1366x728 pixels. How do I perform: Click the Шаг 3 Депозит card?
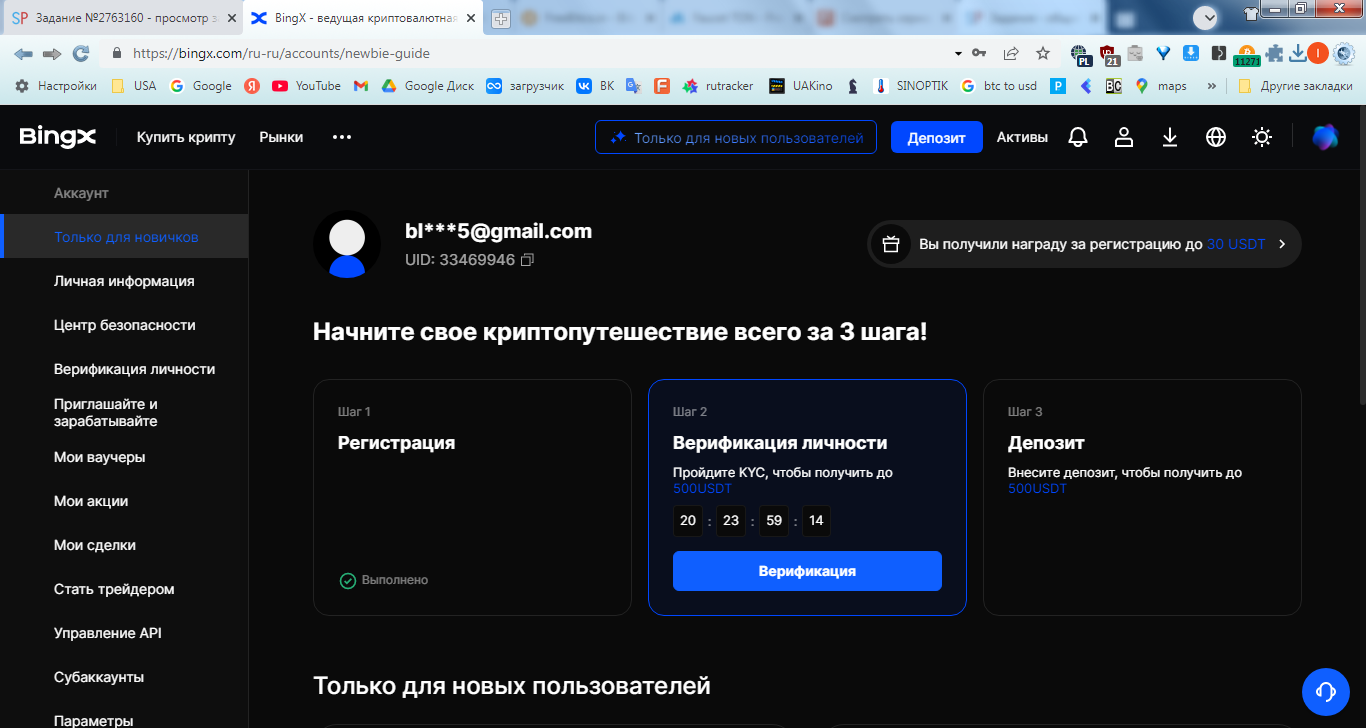(1142, 497)
